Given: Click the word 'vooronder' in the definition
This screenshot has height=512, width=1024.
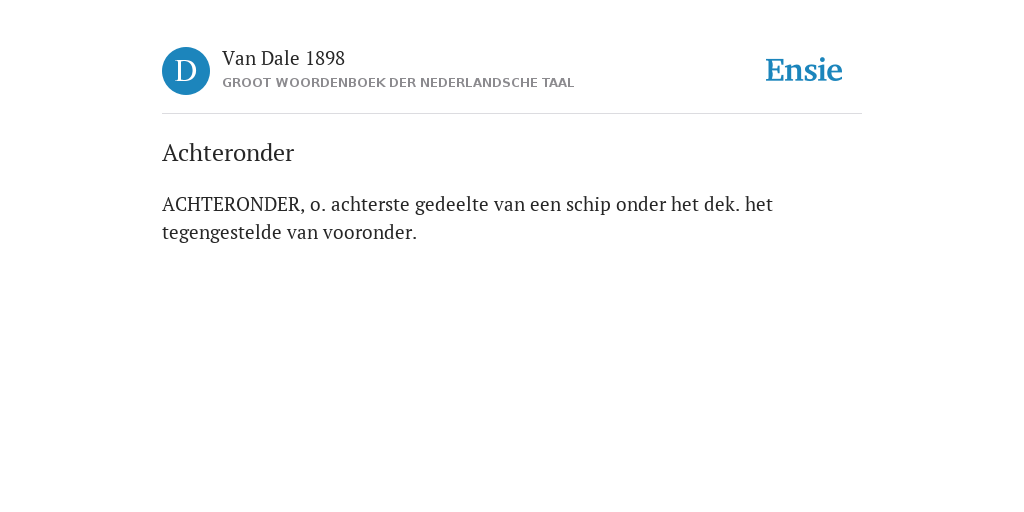Looking at the screenshot, I should coord(370,233).
